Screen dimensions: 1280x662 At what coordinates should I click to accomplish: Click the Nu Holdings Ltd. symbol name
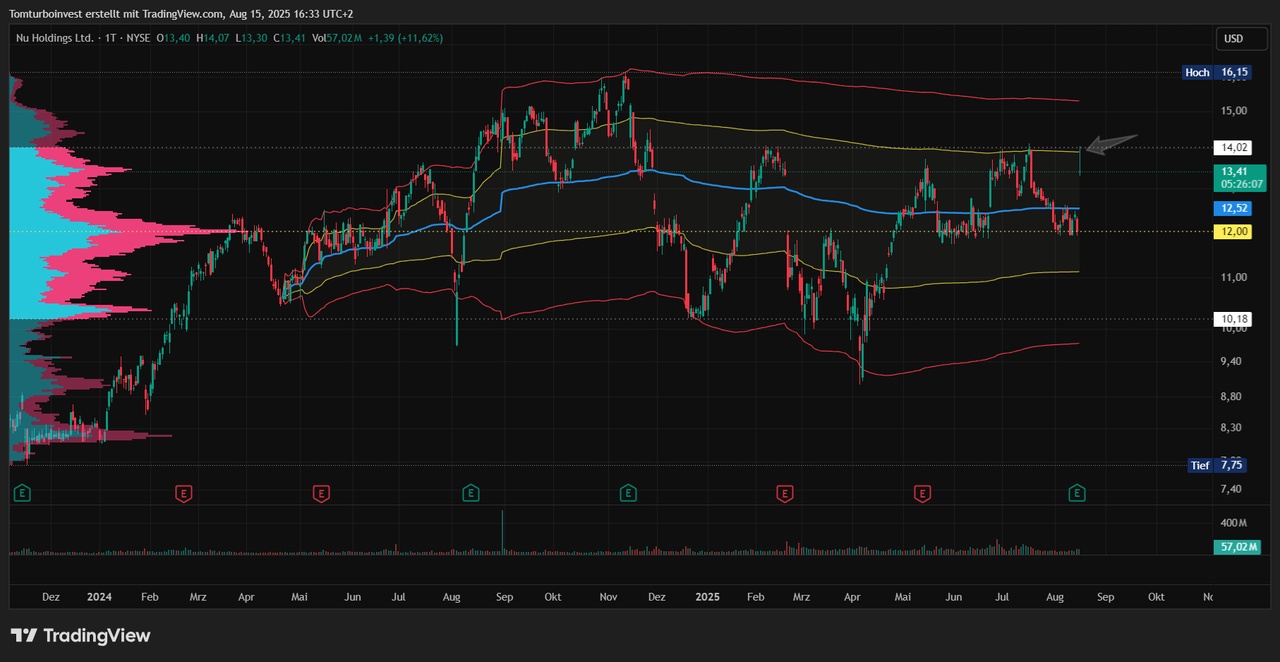click(x=56, y=38)
